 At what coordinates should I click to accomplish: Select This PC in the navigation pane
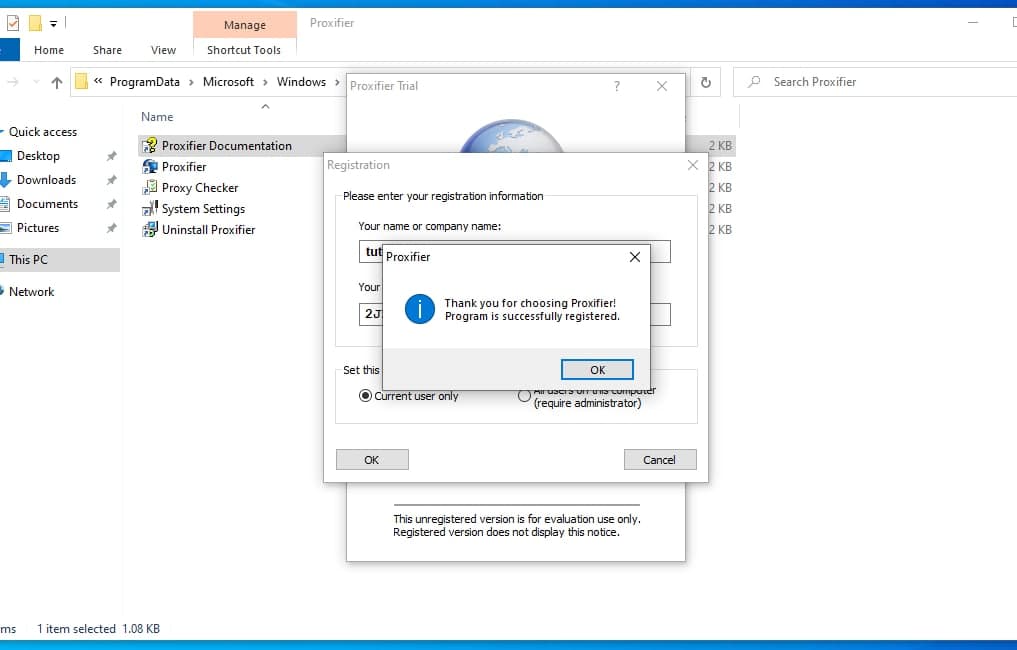pyautogui.click(x=28, y=260)
